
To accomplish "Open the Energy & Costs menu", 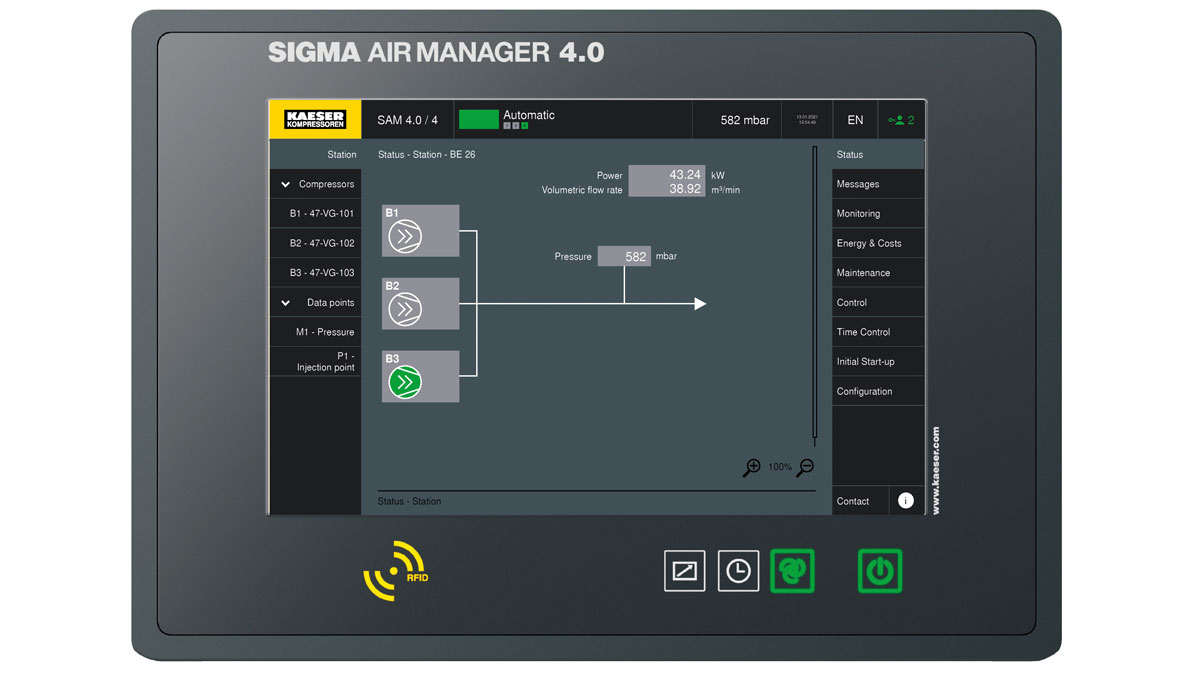I will (x=878, y=243).
